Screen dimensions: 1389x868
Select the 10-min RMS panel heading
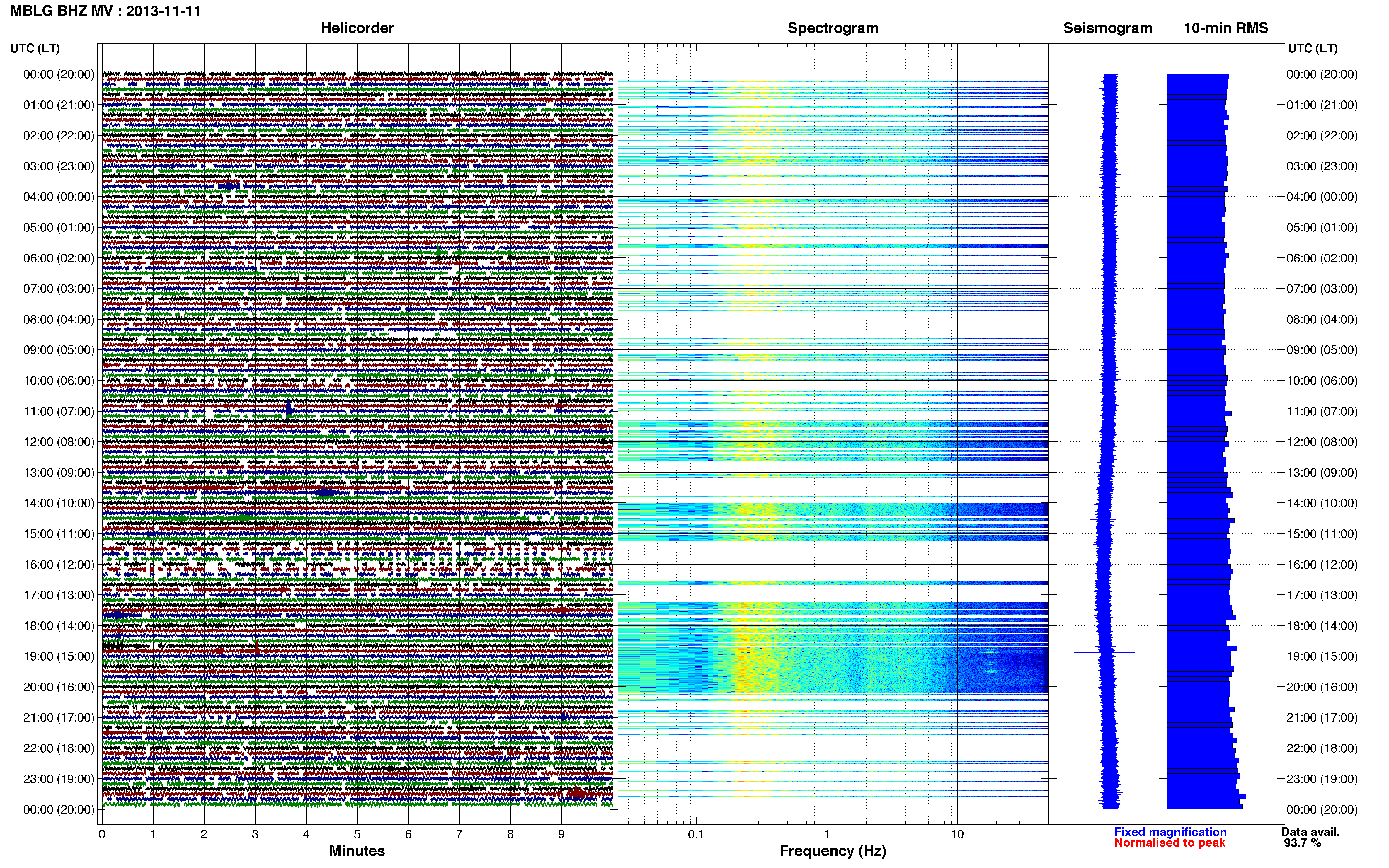[1226, 28]
